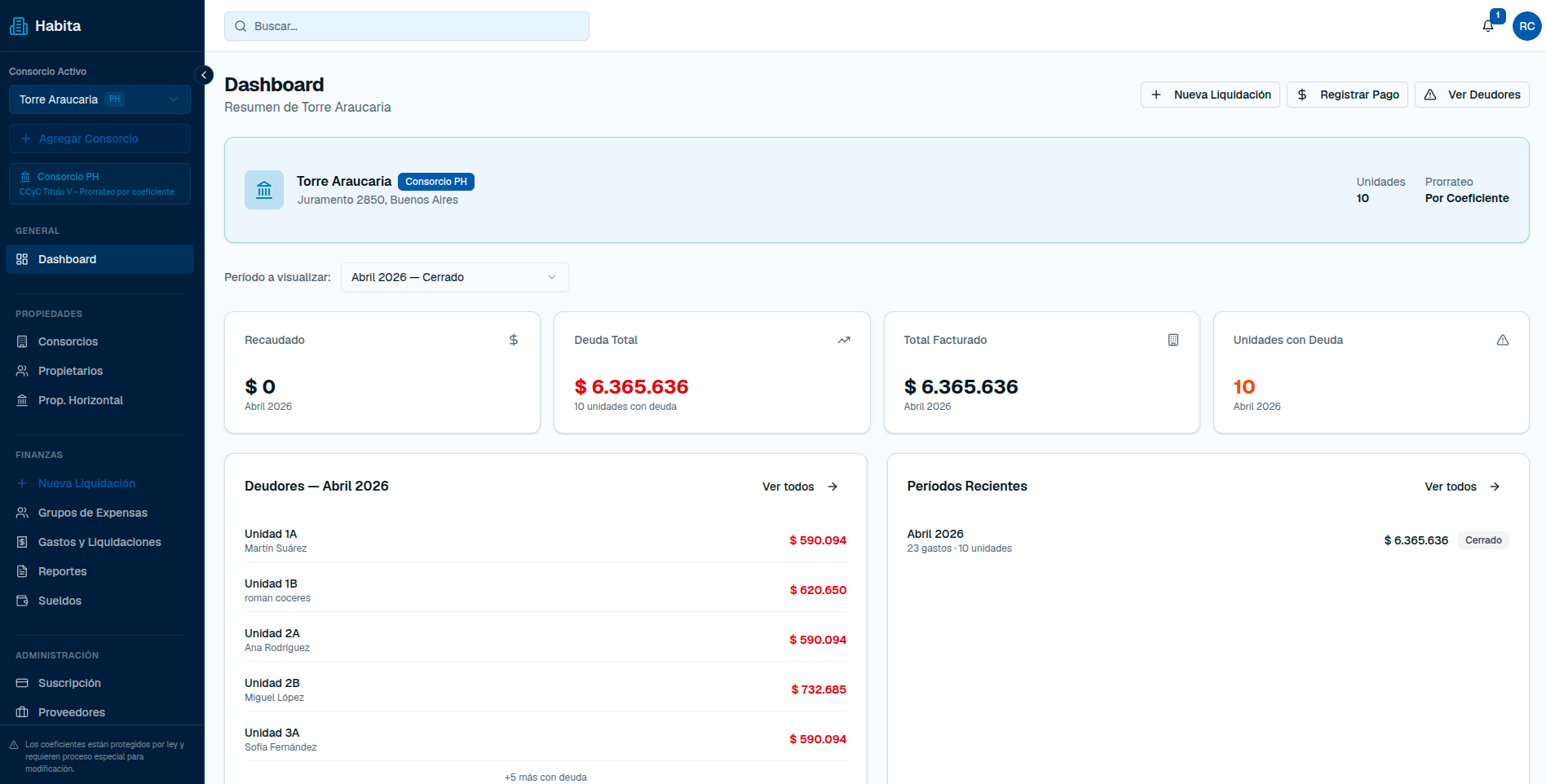
Task: Go to the Dashboard menu item
Action: click(99, 259)
